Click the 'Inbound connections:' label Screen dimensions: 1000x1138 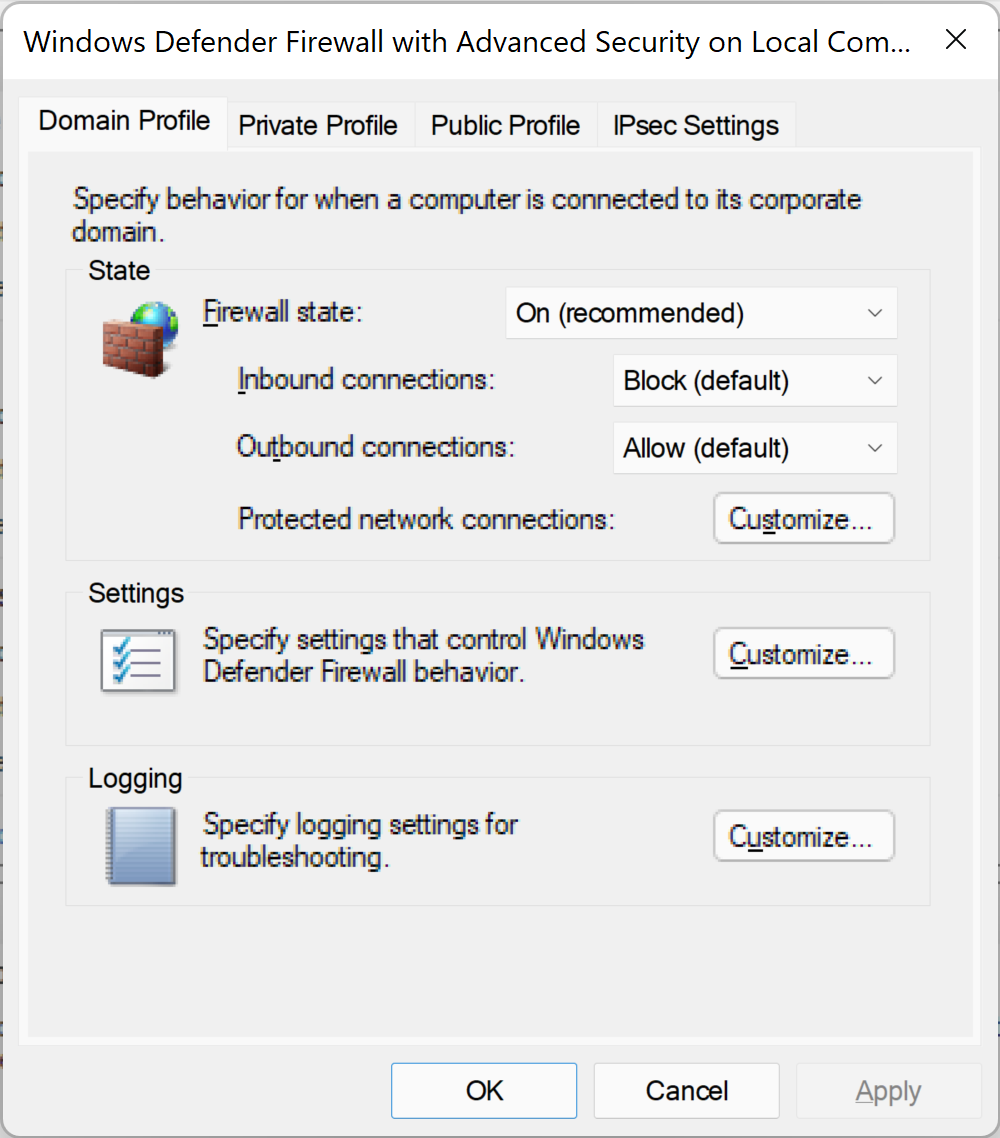(366, 380)
